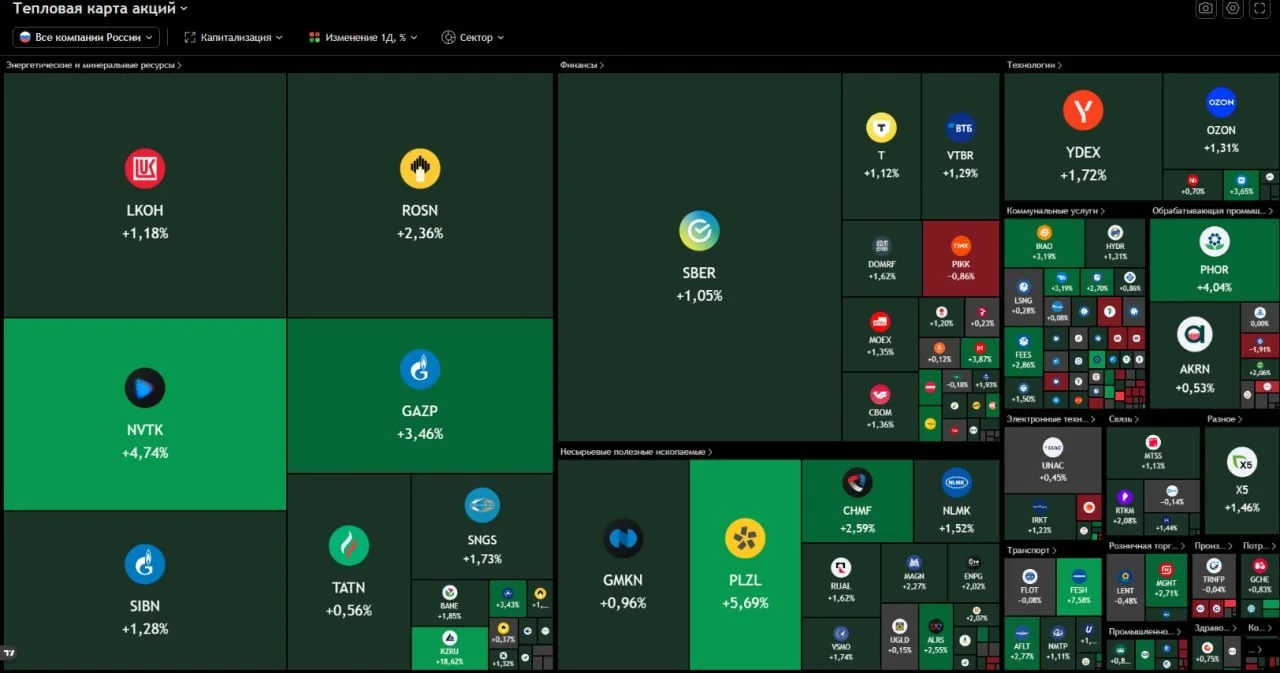This screenshot has width=1280, height=673.
Task: Click the AKRN Acron logo
Action: click(x=1195, y=334)
